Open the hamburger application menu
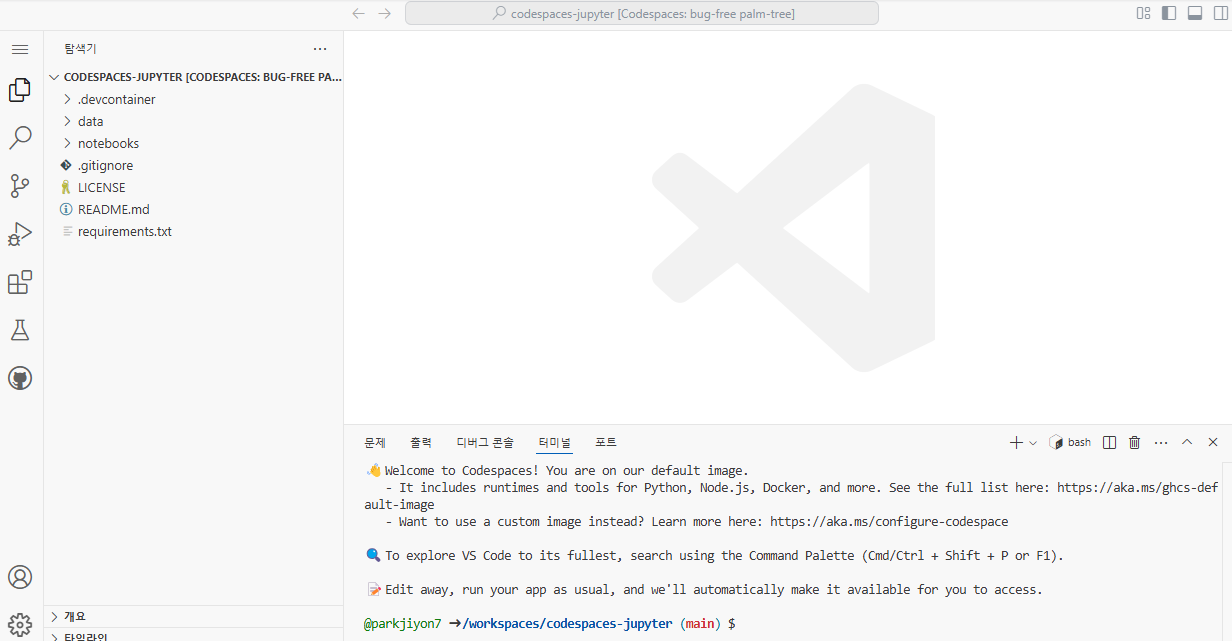Screen dimensions: 1232x641 (20, 49)
